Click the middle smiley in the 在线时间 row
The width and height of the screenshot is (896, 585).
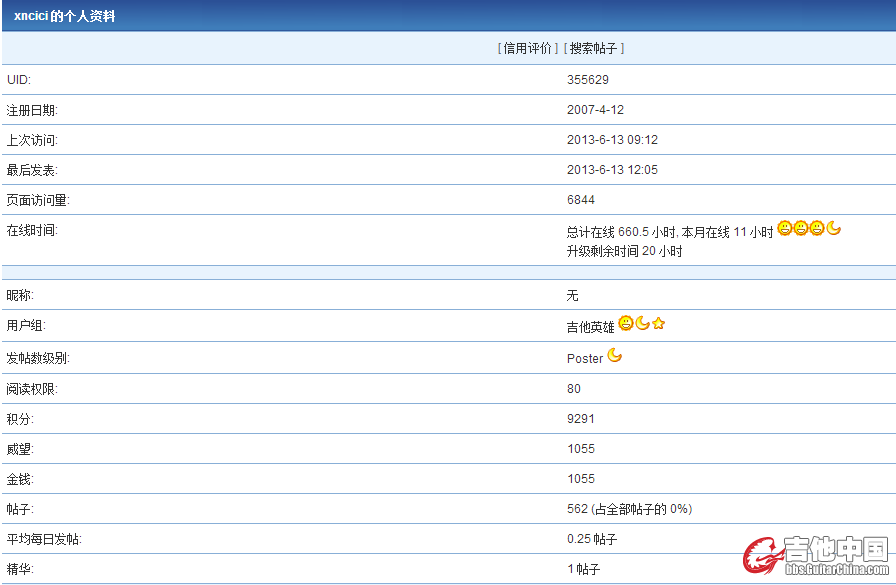(x=801, y=228)
